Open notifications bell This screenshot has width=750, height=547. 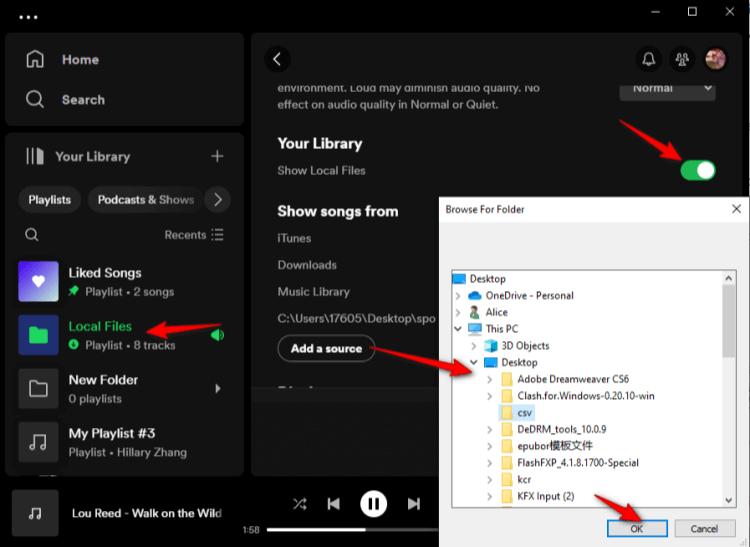point(649,59)
